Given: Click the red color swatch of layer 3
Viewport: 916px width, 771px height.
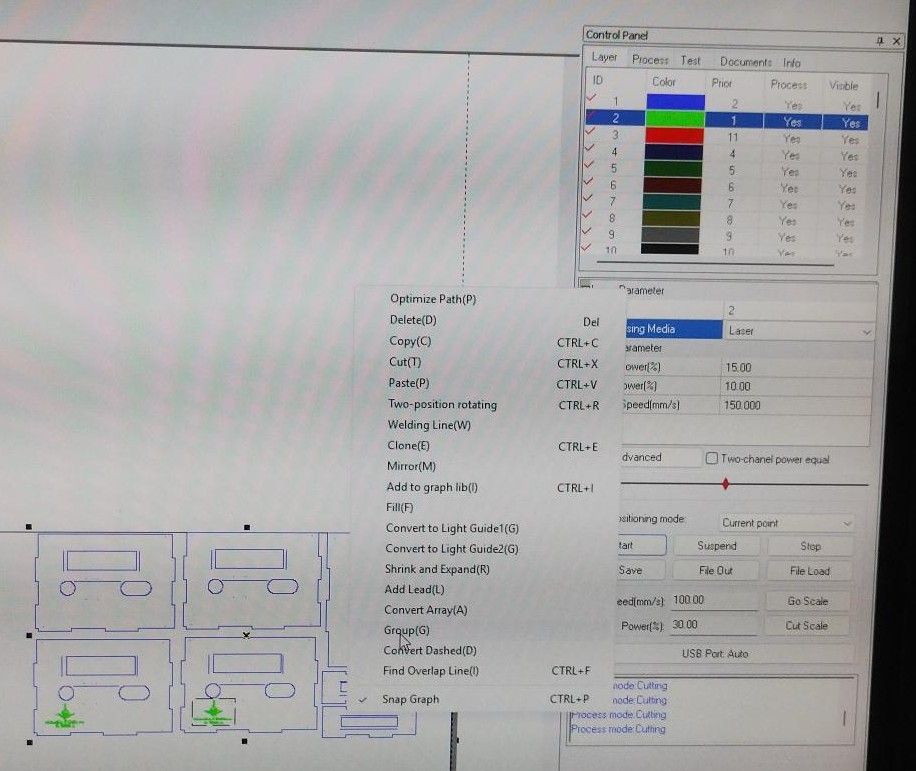Looking at the screenshot, I should [x=674, y=136].
